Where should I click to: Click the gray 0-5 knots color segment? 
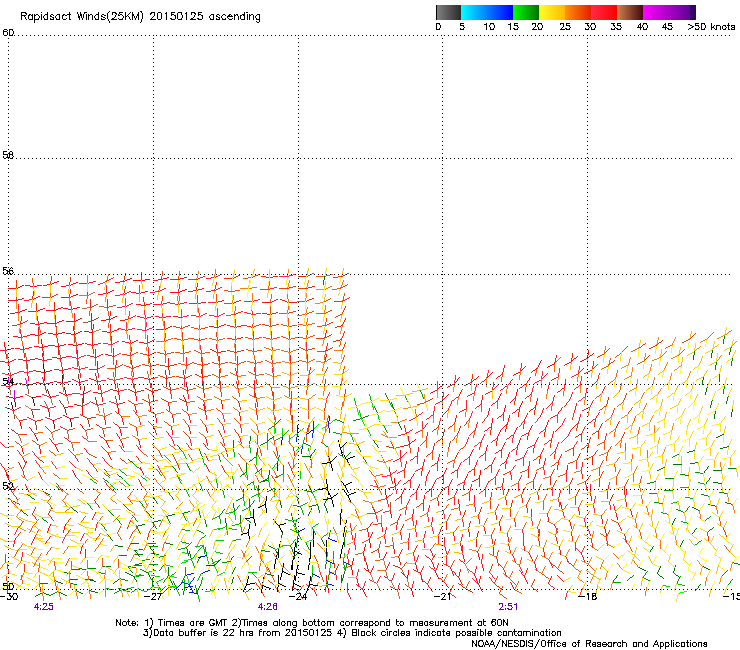pyautogui.click(x=448, y=12)
